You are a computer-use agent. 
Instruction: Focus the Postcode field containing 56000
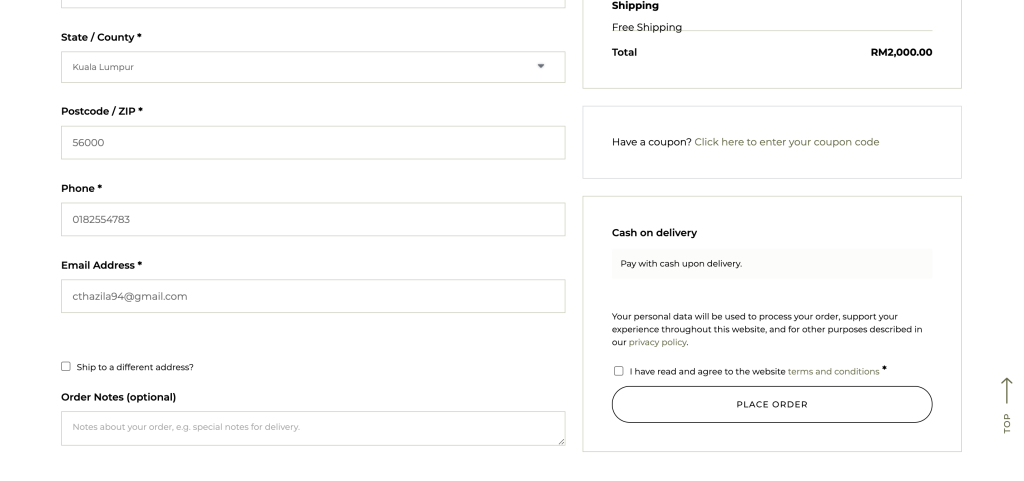tap(313, 143)
